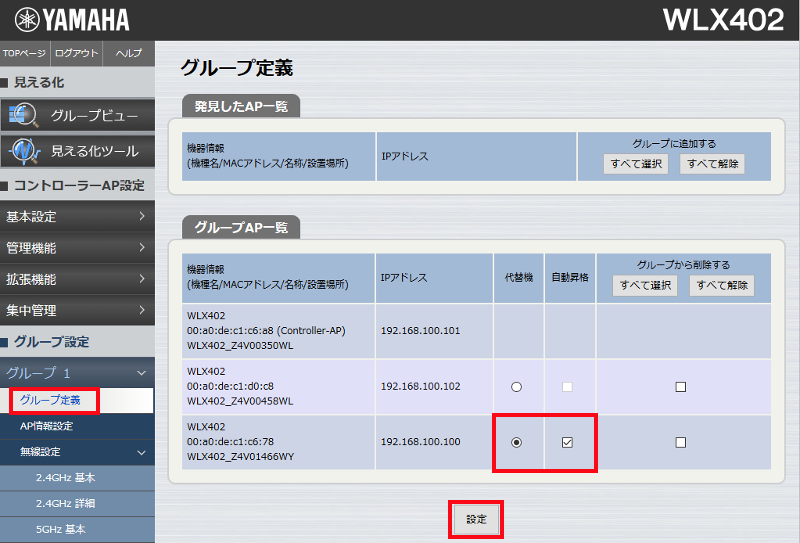This screenshot has height=543, width=800.
Task: Check delete checkbox for 192.168.100.102 row
Action: click(680, 387)
